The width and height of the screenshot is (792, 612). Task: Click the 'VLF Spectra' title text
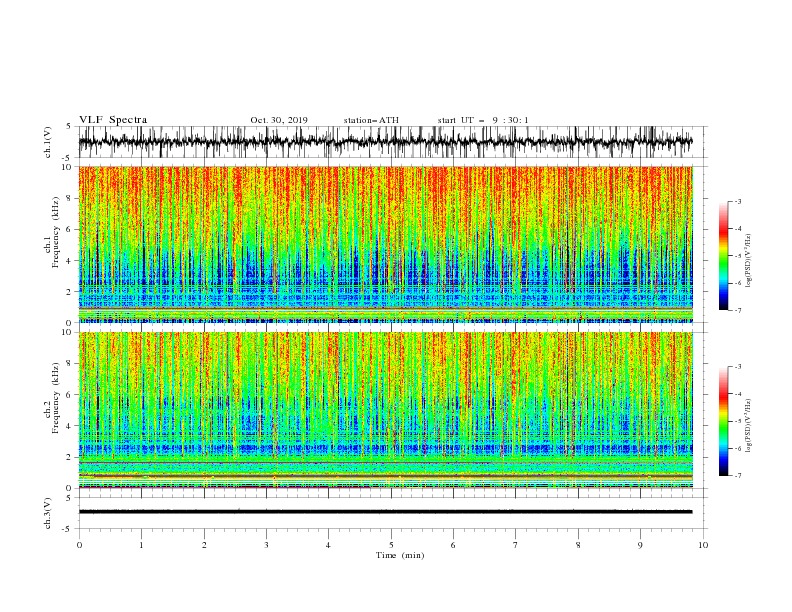(x=113, y=120)
